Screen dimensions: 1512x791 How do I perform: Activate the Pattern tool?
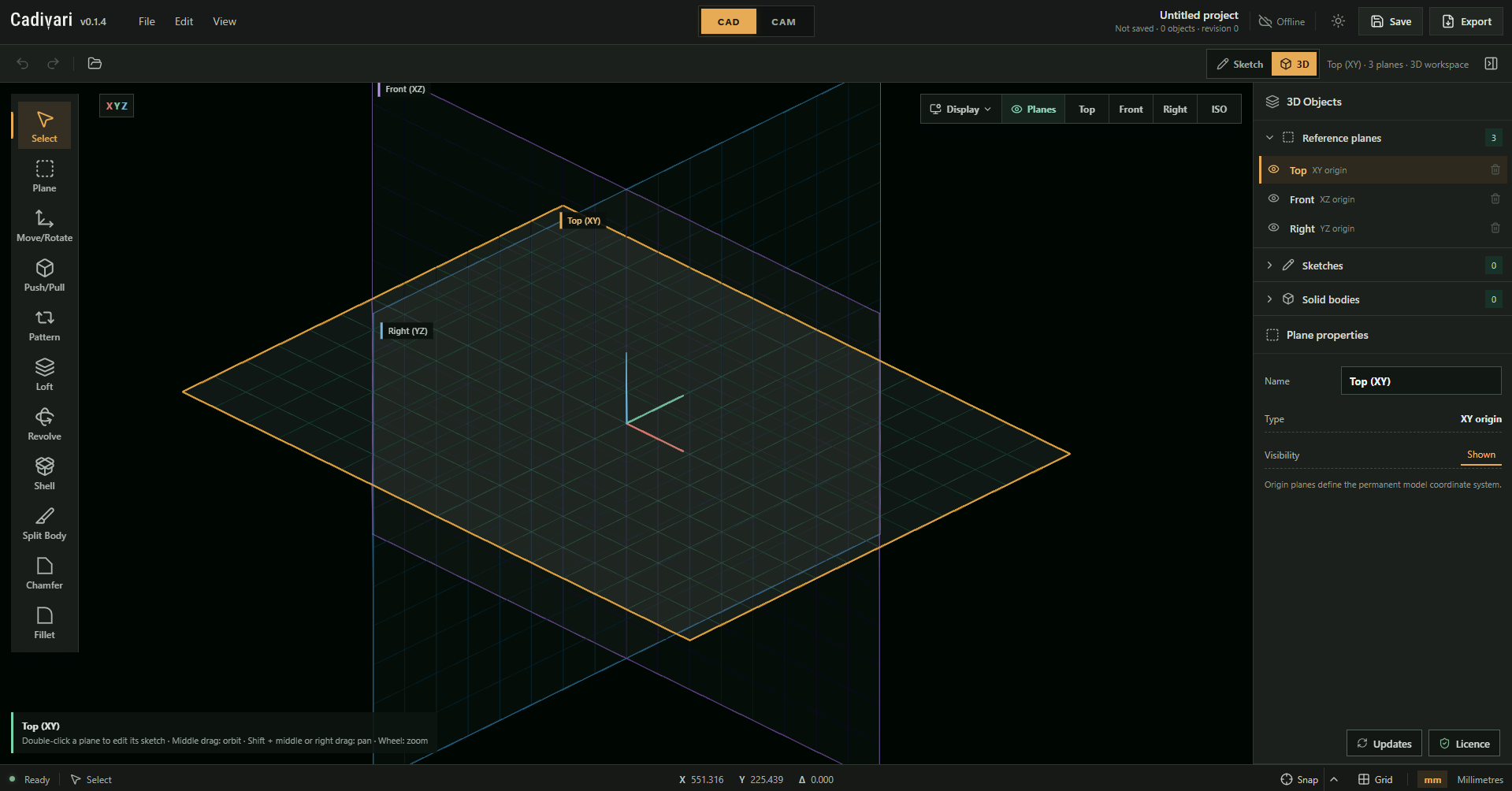coord(44,325)
